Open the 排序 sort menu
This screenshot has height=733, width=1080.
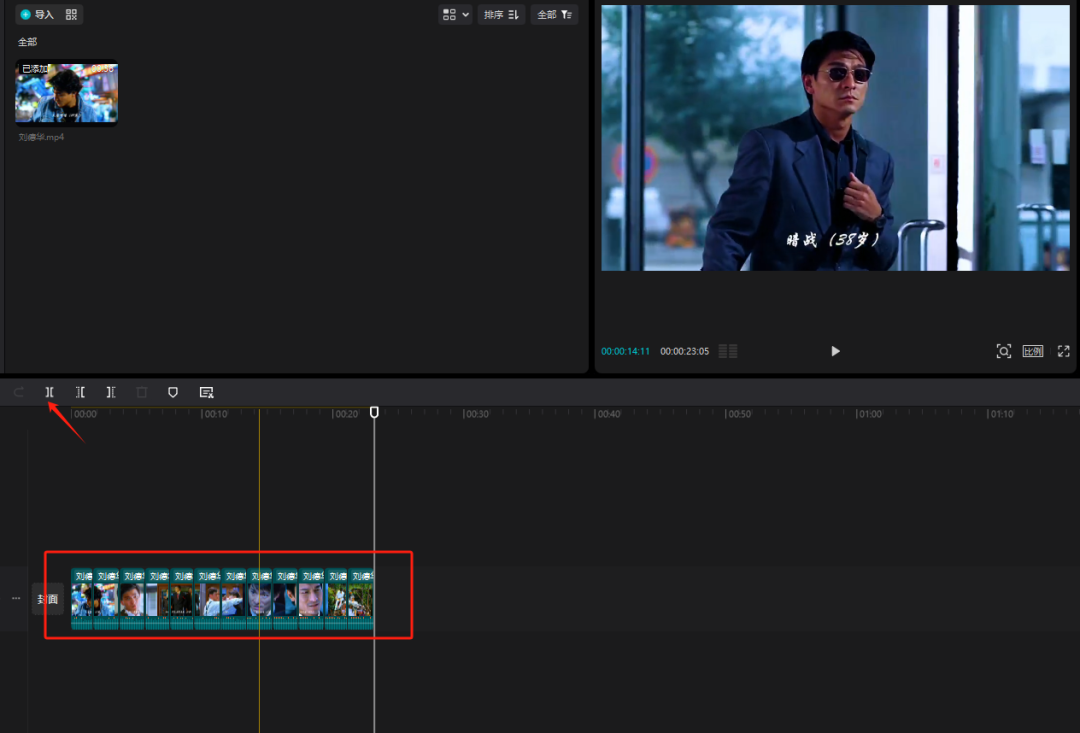501,14
